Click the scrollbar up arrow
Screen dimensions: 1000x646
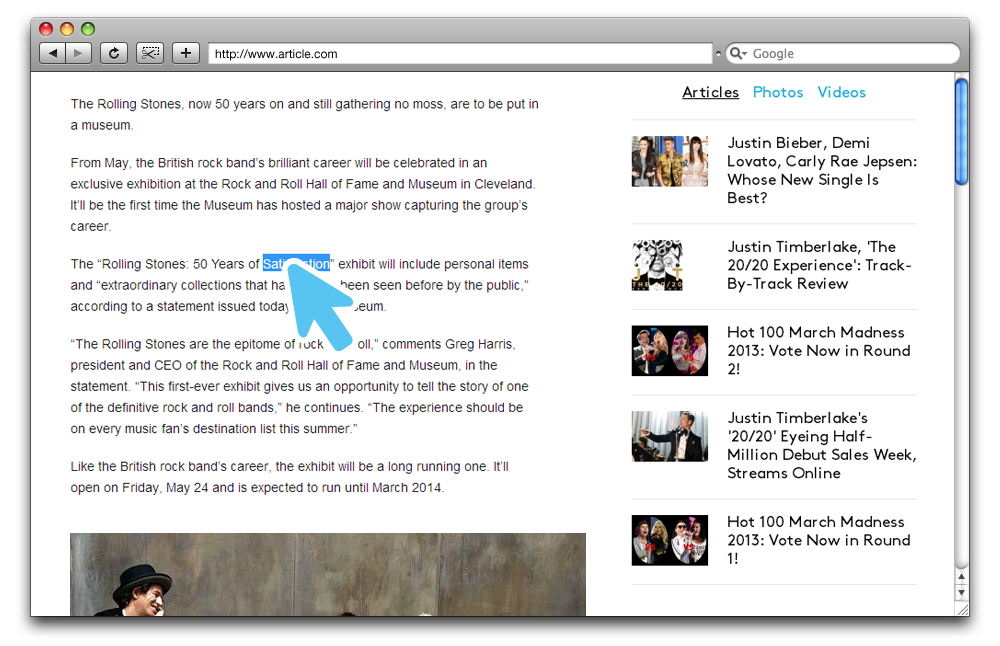click(961, 576)
